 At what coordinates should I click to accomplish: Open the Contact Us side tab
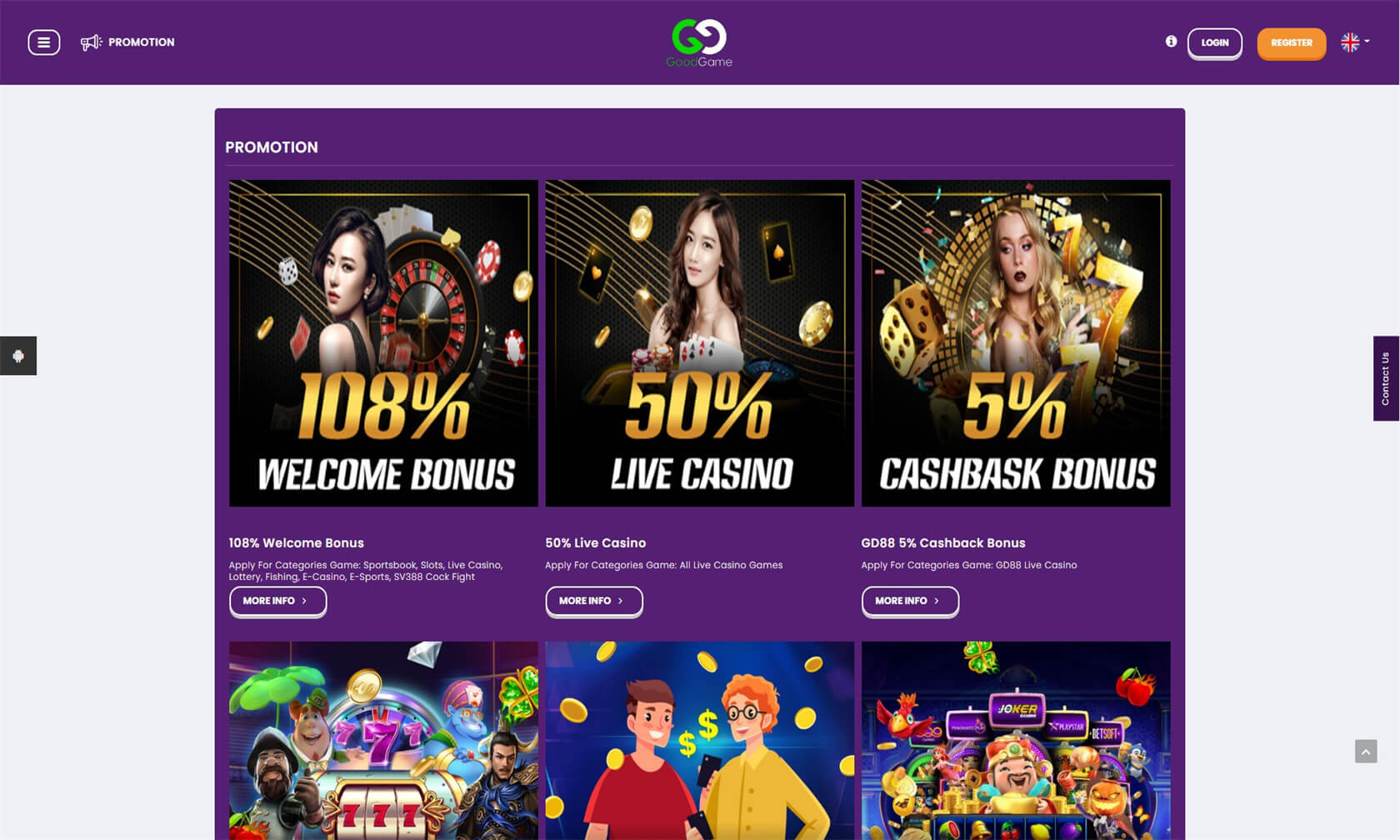coord(1386,378)
